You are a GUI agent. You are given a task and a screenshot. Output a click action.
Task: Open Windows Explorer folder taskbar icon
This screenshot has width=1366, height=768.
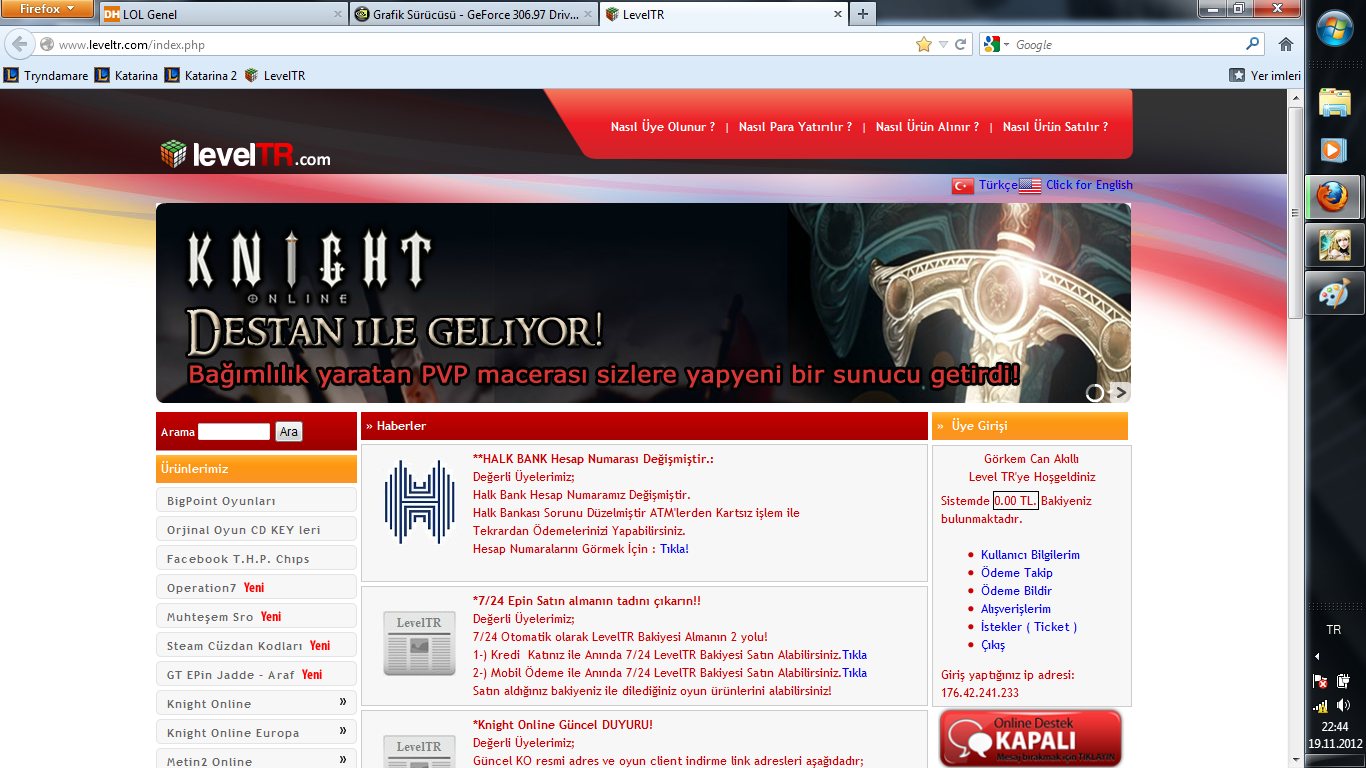point(1335,102)
